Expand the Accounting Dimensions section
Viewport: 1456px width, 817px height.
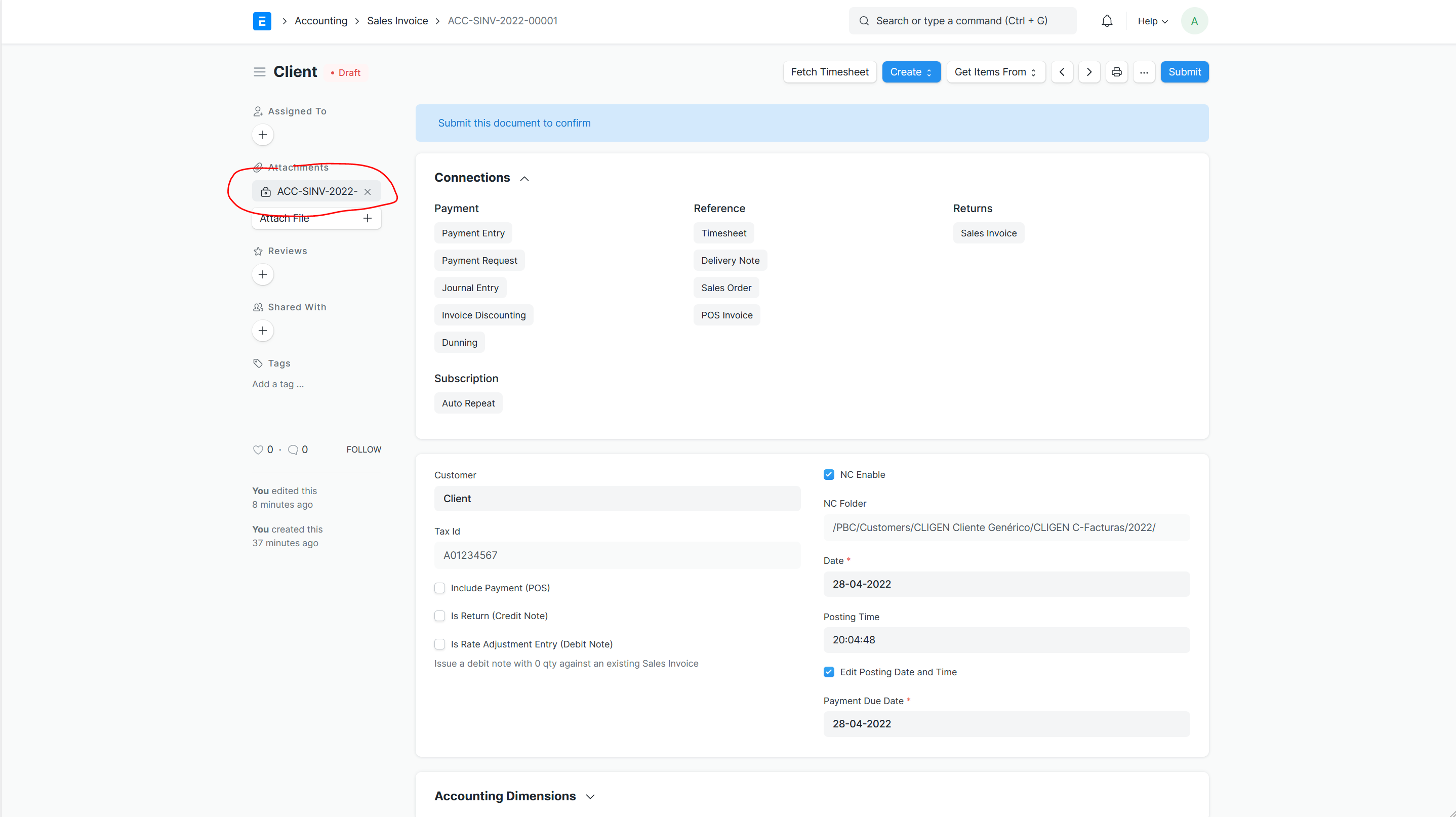coord(590,796)
